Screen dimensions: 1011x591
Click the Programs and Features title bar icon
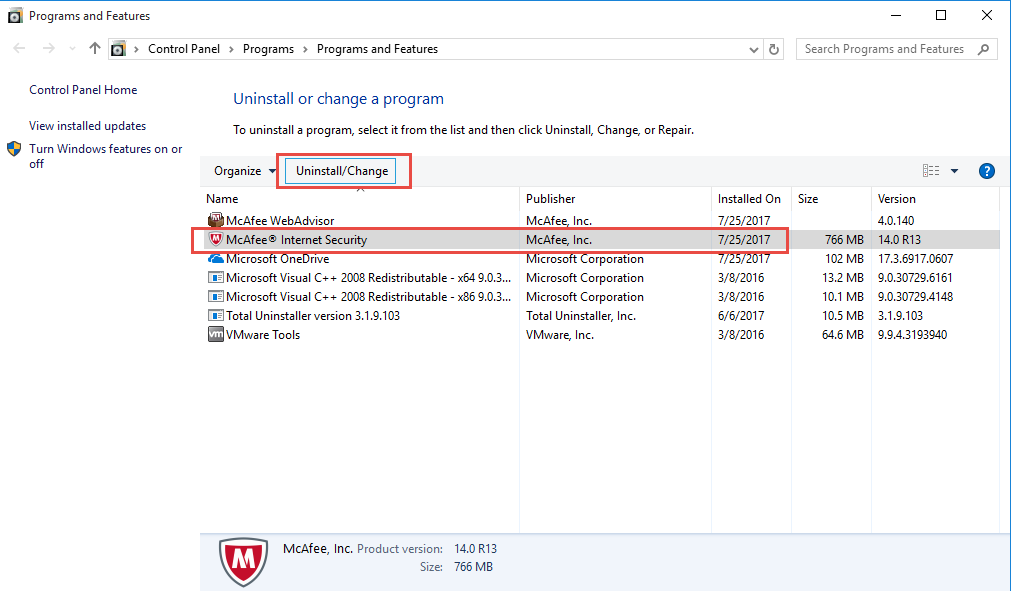14,15
